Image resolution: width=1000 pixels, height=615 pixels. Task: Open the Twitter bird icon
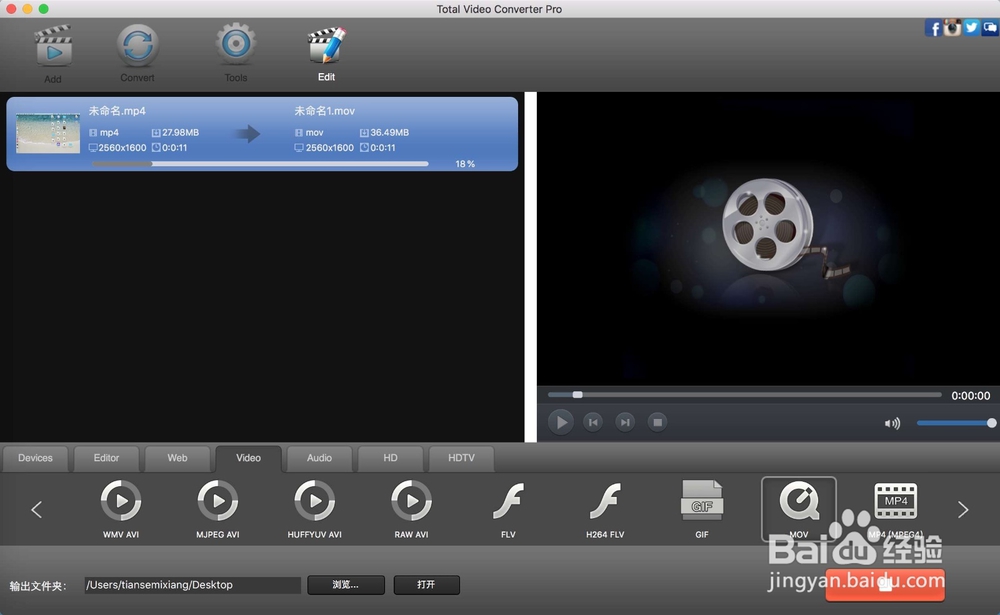[x=971, y=27]
